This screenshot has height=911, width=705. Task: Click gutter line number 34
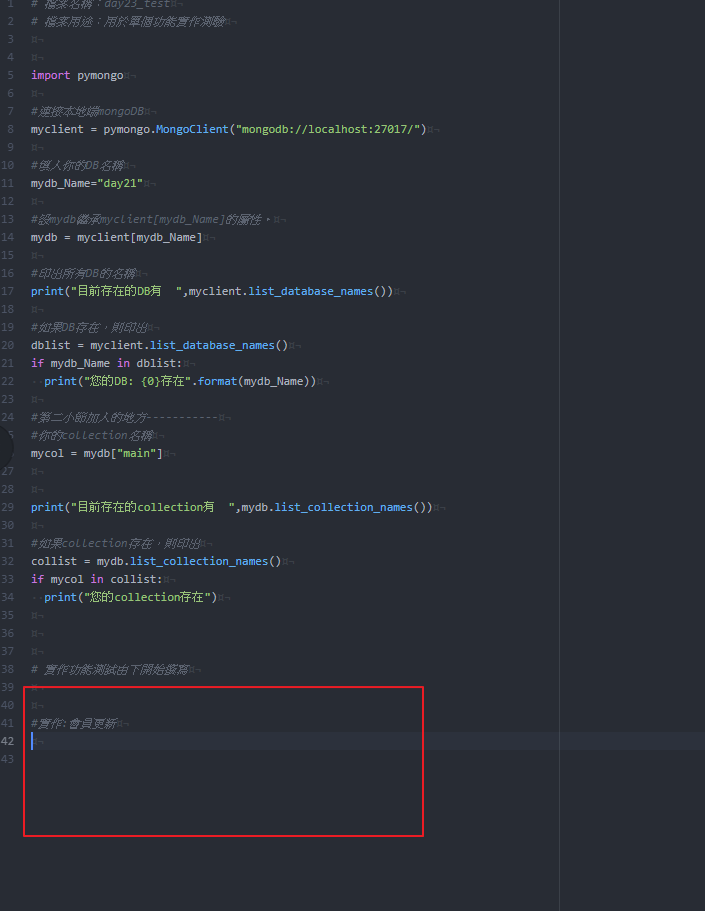point(8,597)
